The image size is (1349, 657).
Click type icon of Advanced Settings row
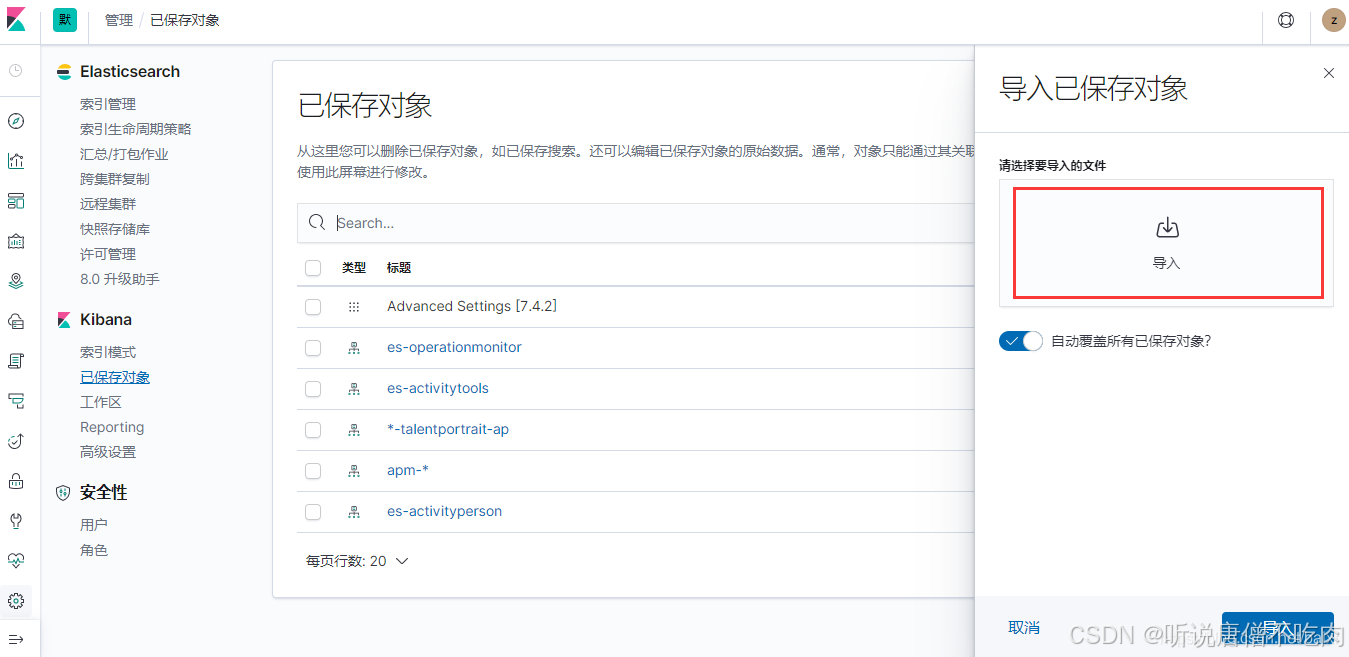353,307
